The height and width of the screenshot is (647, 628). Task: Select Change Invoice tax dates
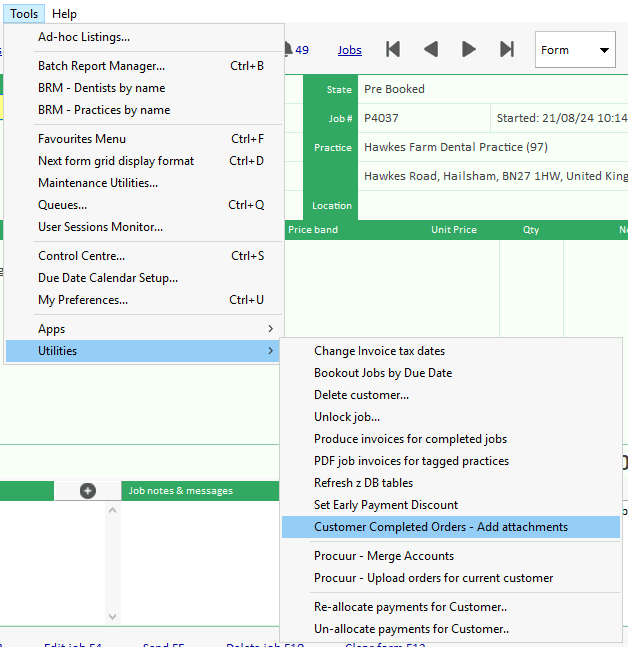coord(379,351)
